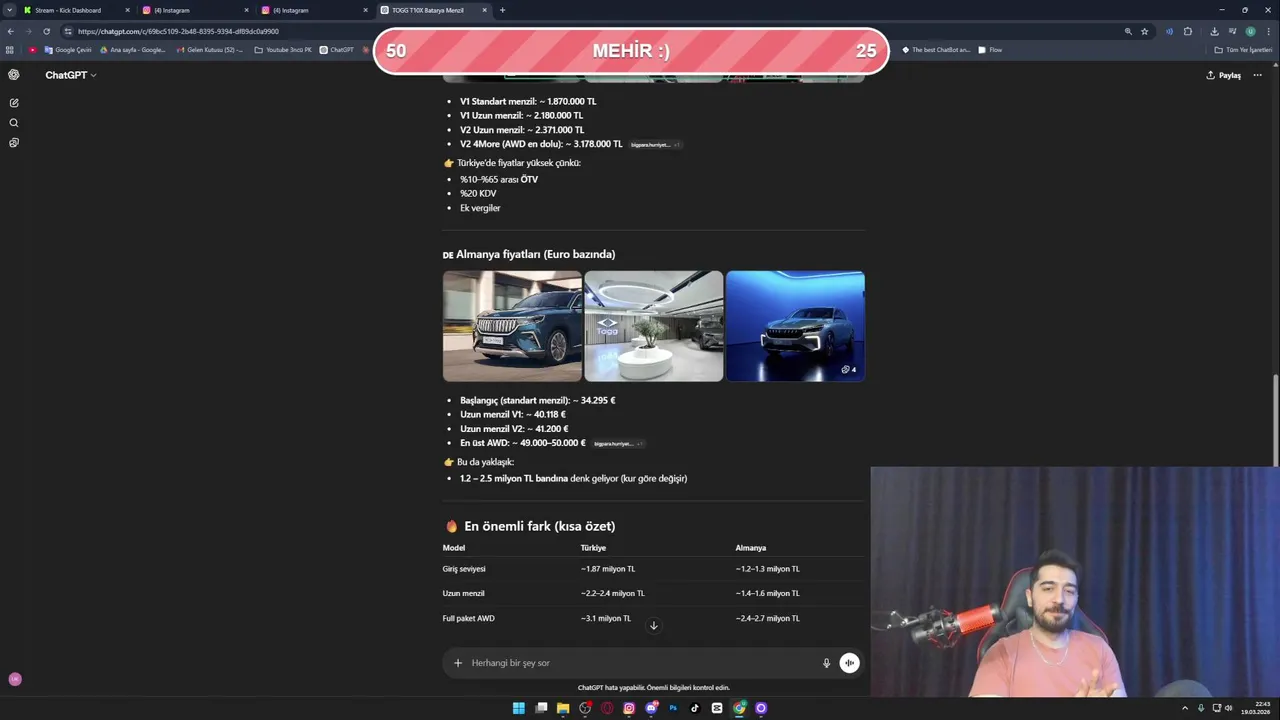Open YouTube bookmark icon
The image size is (1280, 720).
[33, 50]
